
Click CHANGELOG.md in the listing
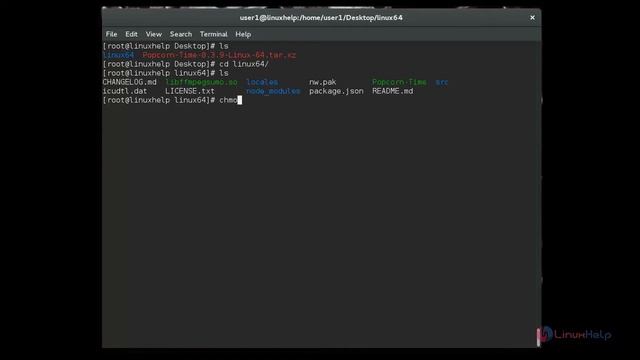[x=129, y=82]
